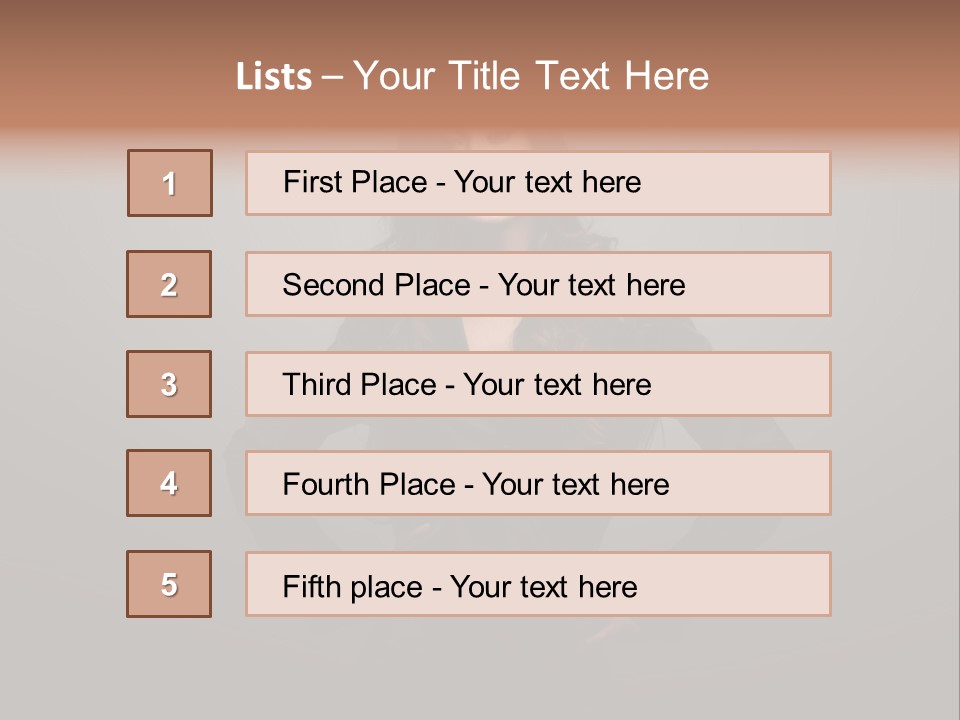
Task: Click the bold word 'Lists' in title
Action: coord(274,77)
